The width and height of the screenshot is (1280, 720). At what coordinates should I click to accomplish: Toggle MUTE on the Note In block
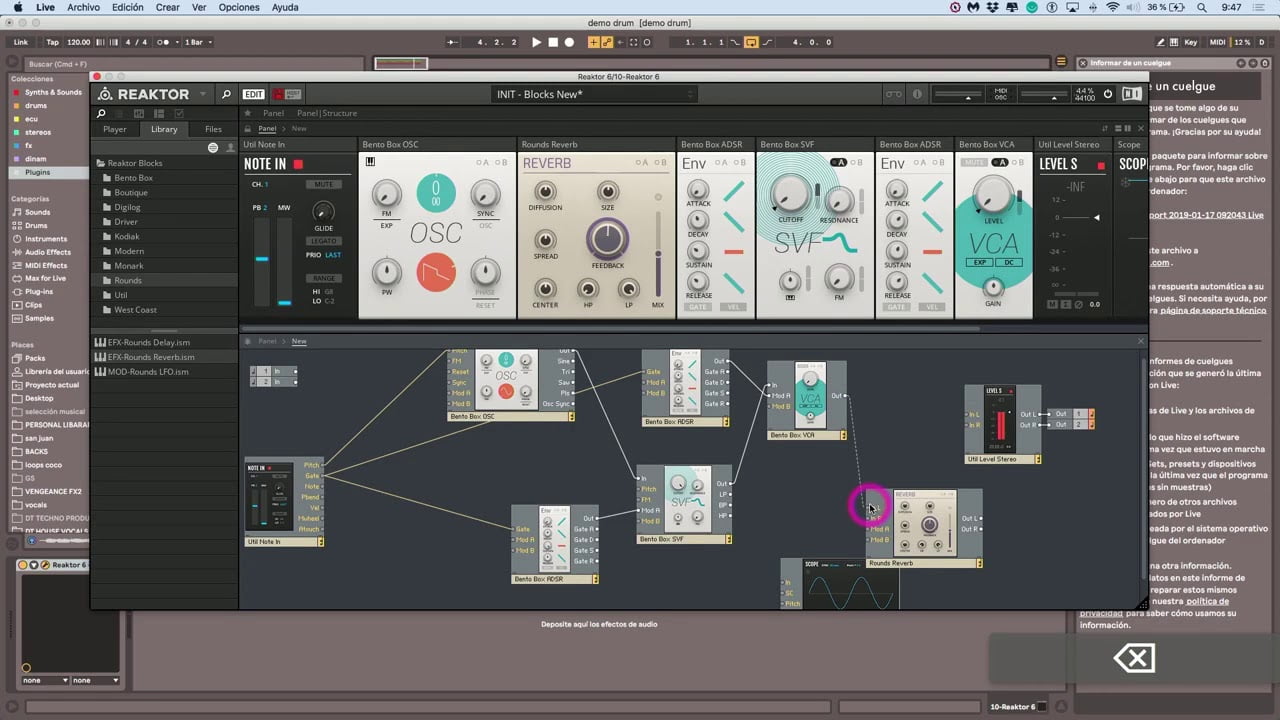tap(324, 185)
